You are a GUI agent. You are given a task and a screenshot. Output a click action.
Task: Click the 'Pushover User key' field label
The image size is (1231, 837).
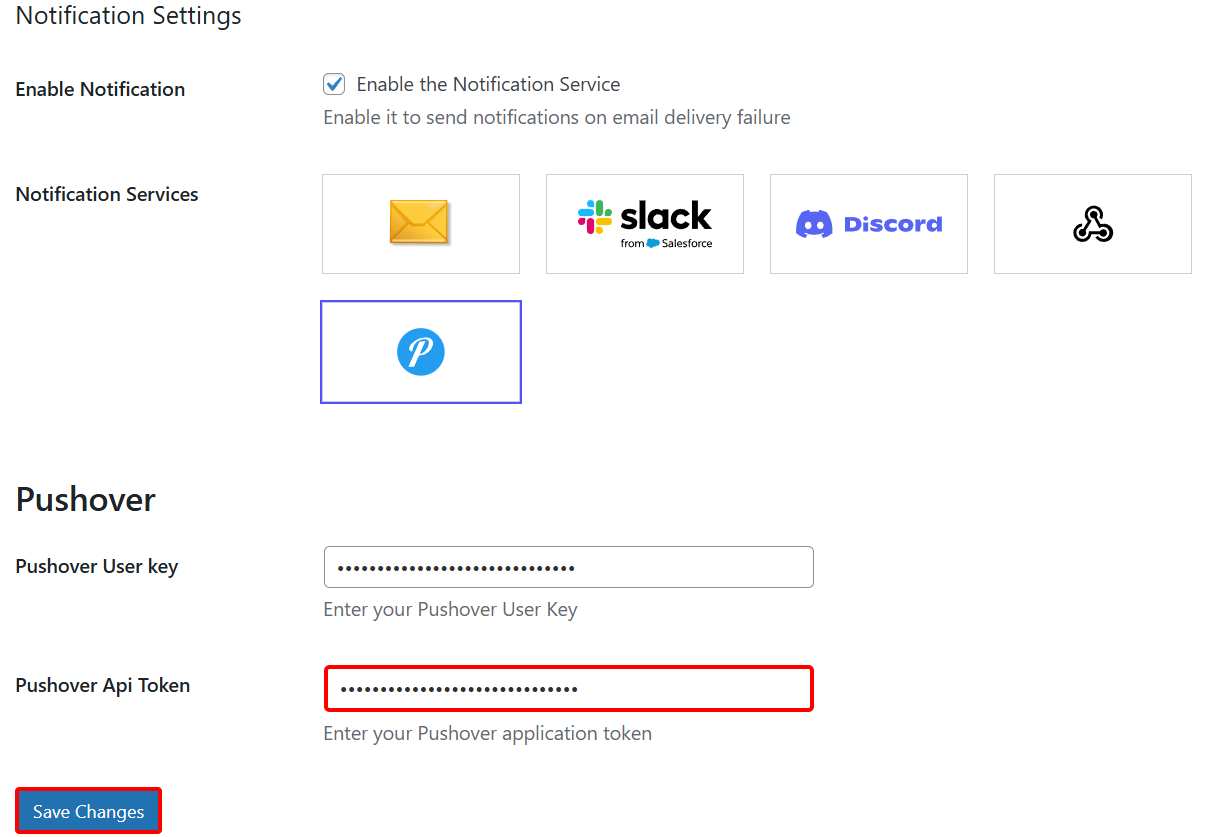coord(97,567)
